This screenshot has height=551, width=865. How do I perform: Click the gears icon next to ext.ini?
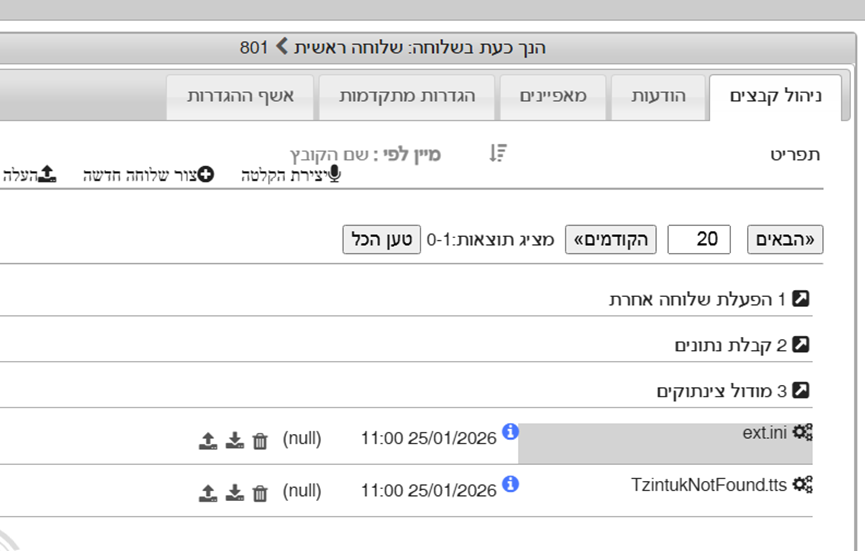[x=802, y=432]
